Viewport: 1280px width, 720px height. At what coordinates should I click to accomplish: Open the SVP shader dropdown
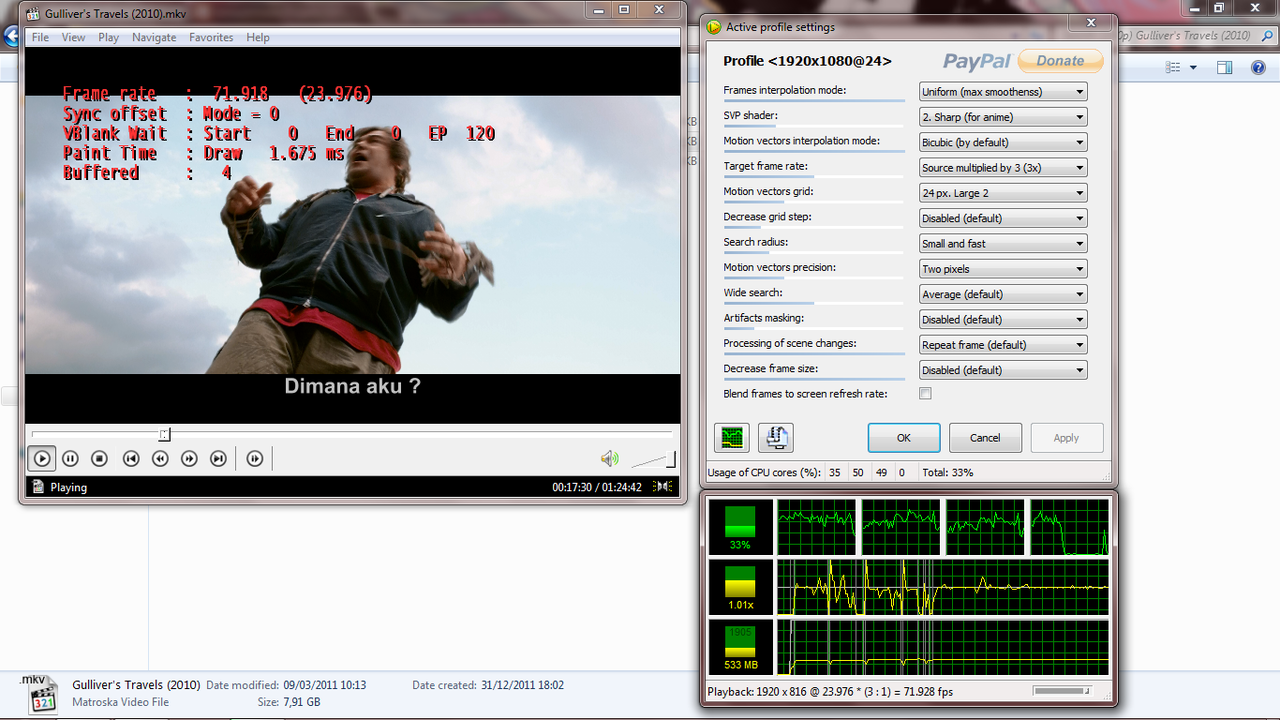click(x=1003, y=117)
